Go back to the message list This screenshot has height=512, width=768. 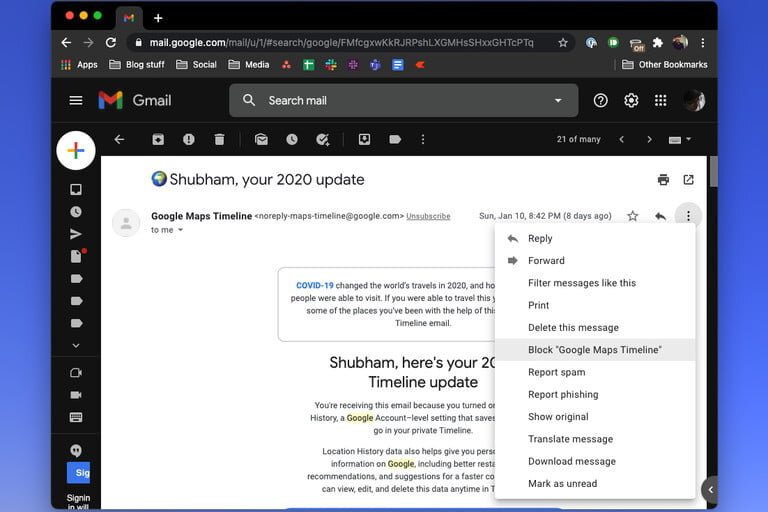pyautogui.click(x=119, y=140)
